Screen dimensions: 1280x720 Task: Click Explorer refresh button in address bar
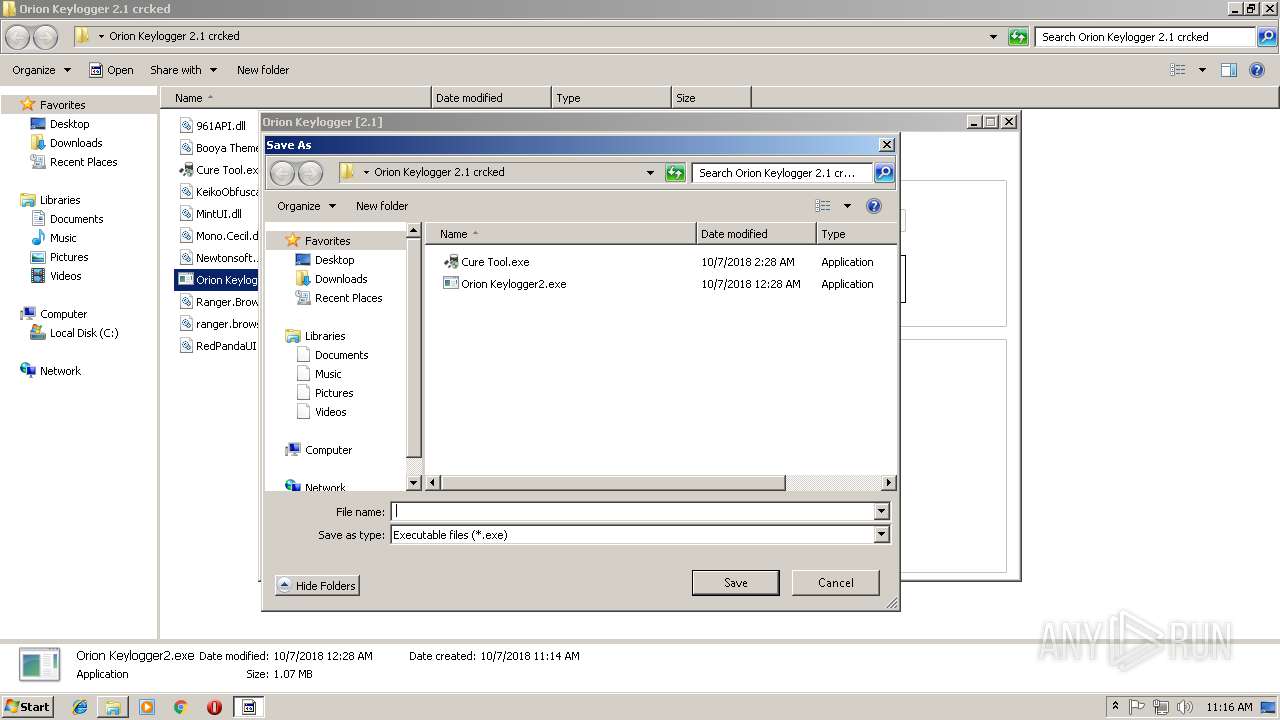(x=1018, y=37)
